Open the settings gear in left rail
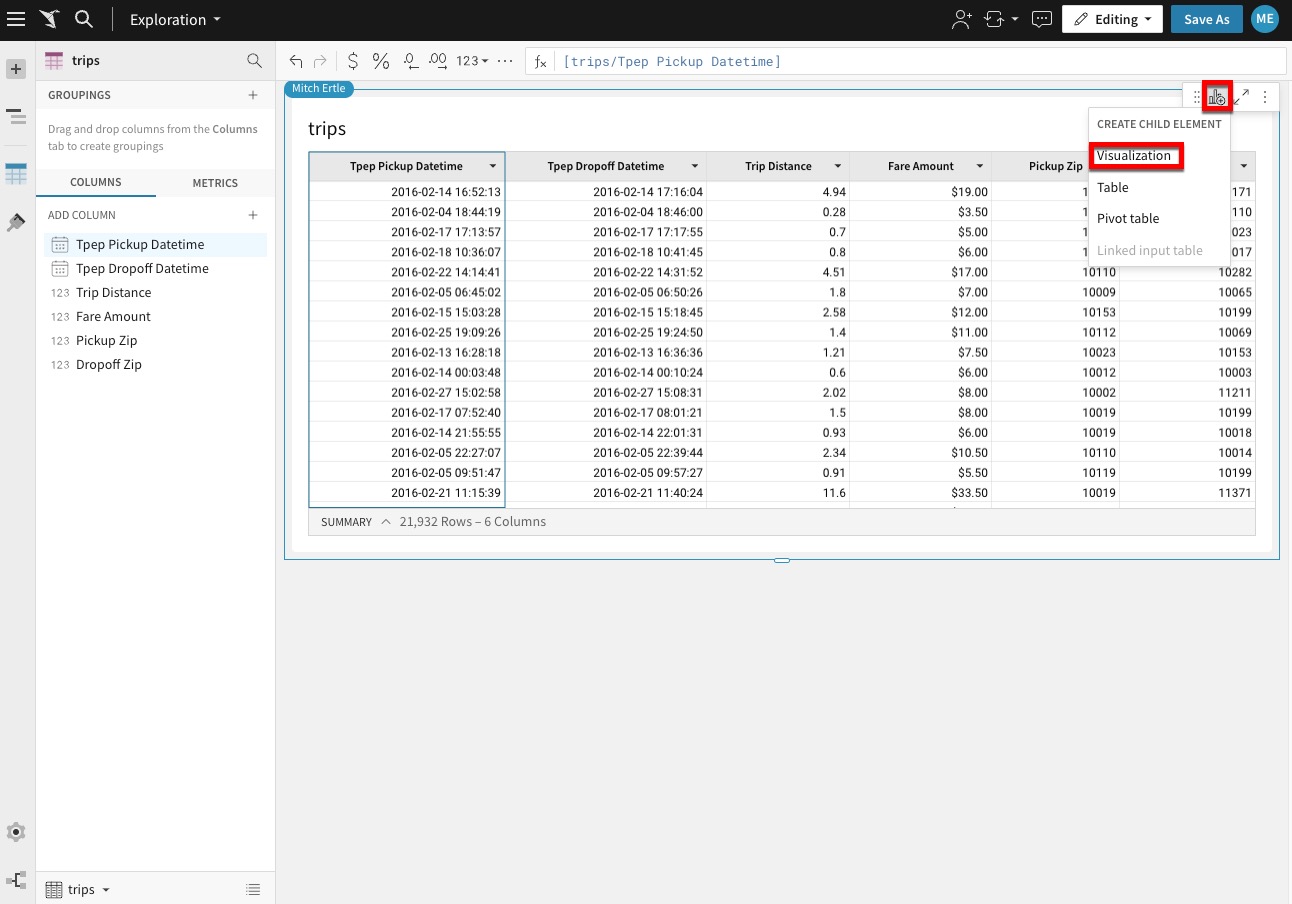 coord(16,832)
